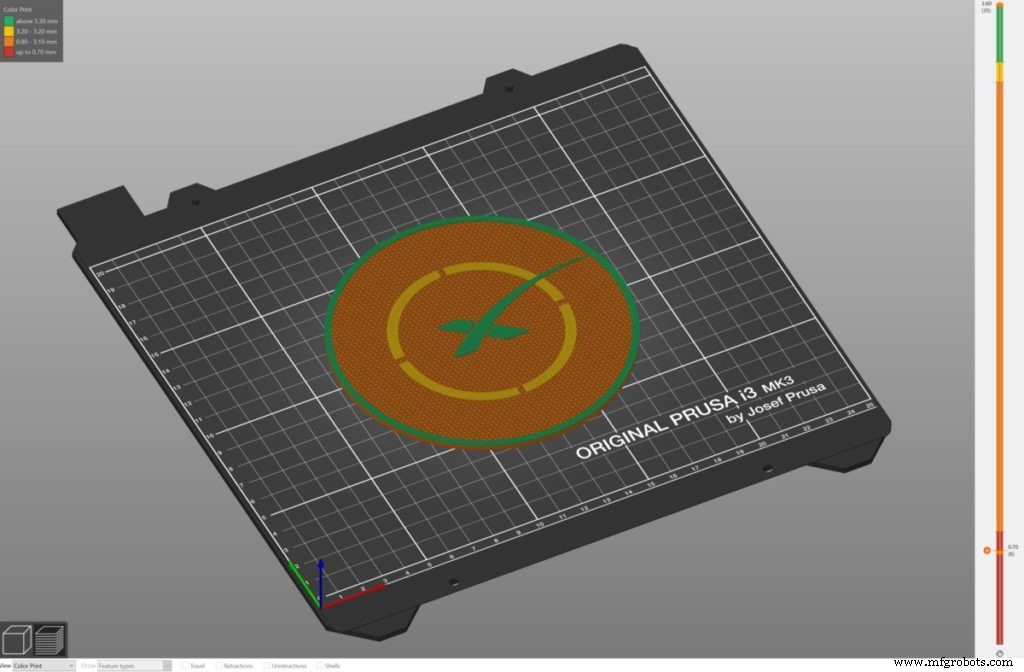Screen dimensions: 1024x672
Task: Select the yellow "3.20 - 3.20 mm" legend swatch
Action: (x=8, y=31)
